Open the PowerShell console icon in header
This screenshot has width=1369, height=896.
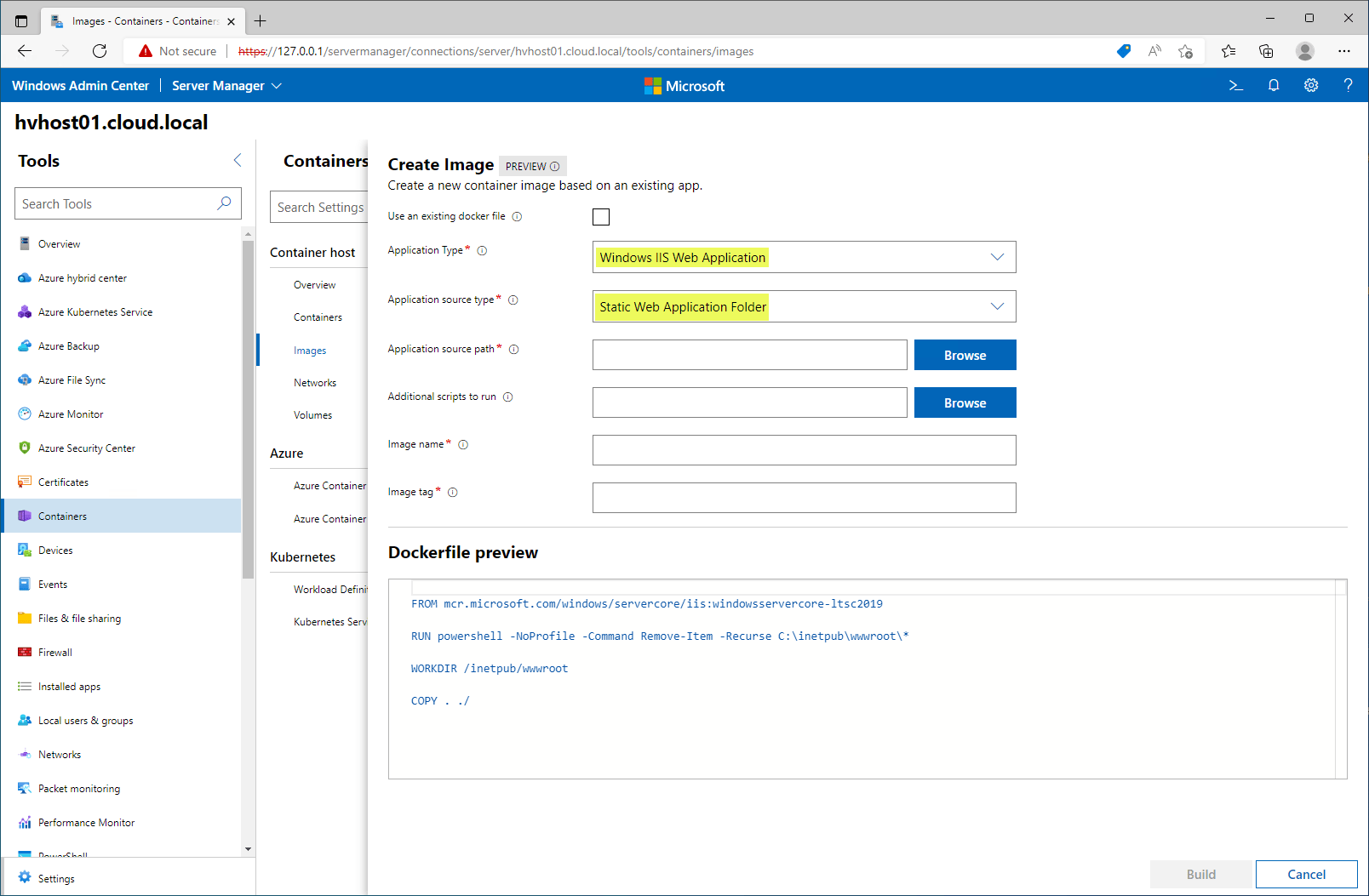[x=1236, y=85]
